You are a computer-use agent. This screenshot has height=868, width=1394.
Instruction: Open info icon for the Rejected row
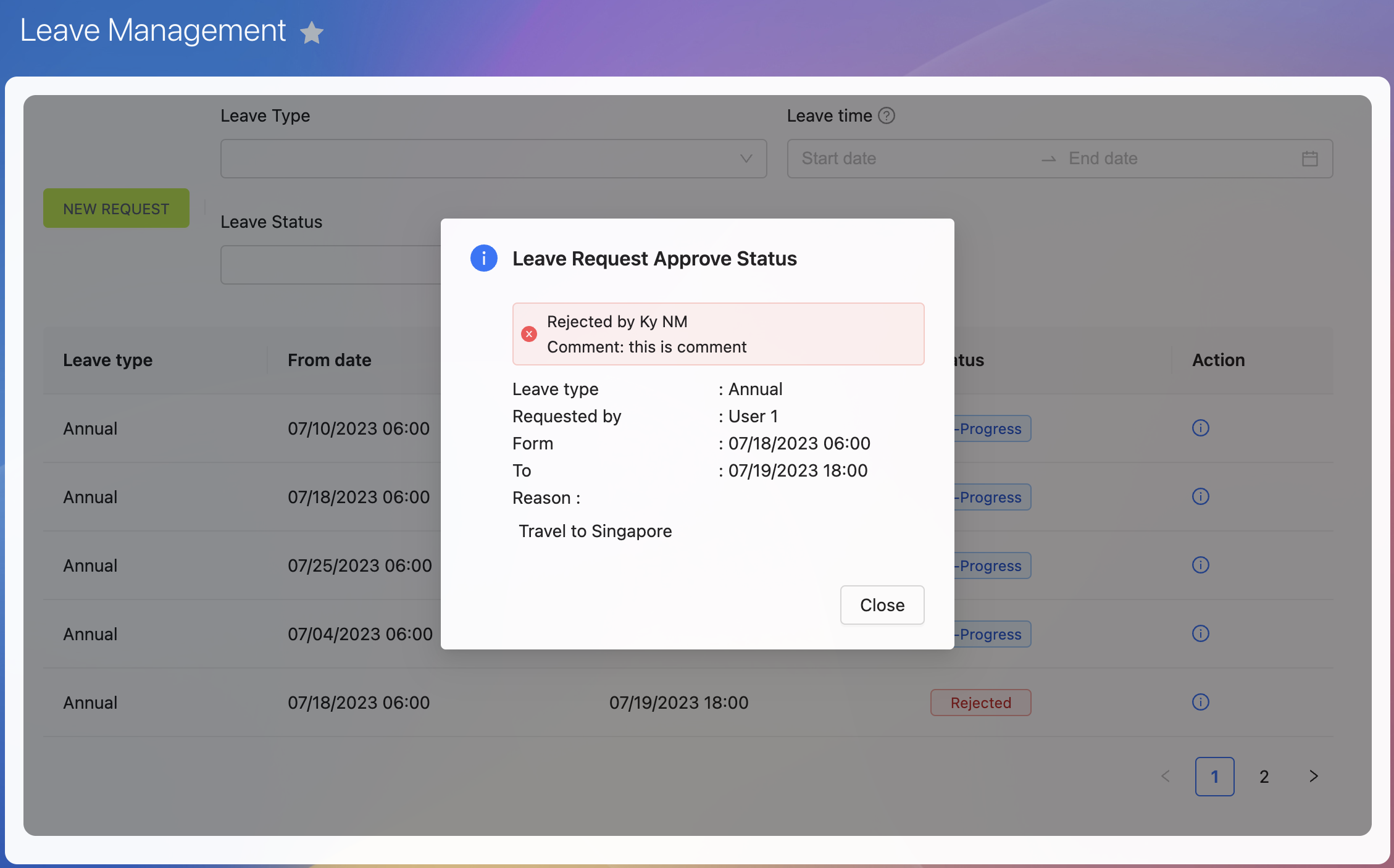point(1200,702)
